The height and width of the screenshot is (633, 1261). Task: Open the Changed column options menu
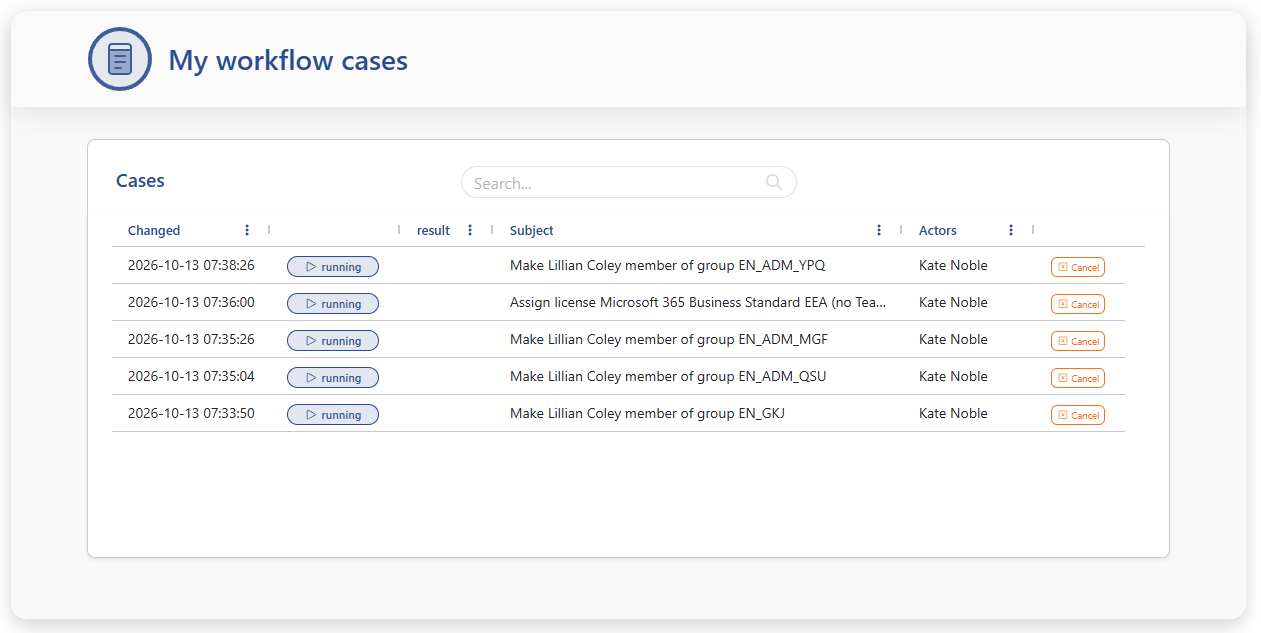(247, 230)
